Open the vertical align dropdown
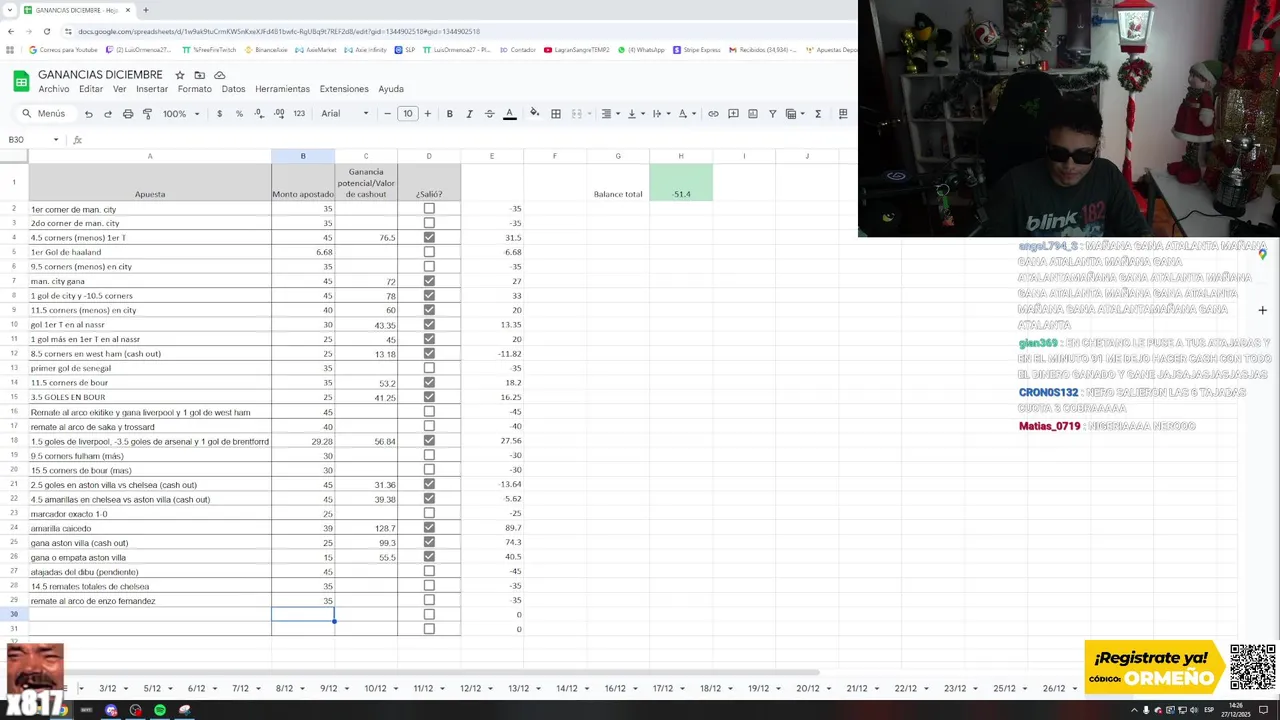This screenshot has height=720, width=1280. [634, 114]
